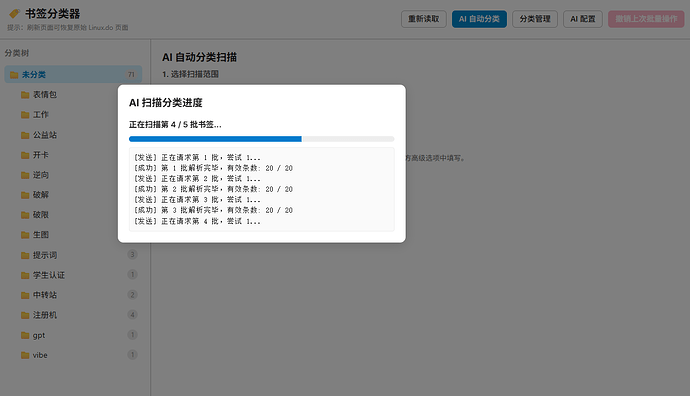This screenshot has height=396, width=690.
Task: Click log line 第 3 批解析完毕
Action: pos(213,210)
